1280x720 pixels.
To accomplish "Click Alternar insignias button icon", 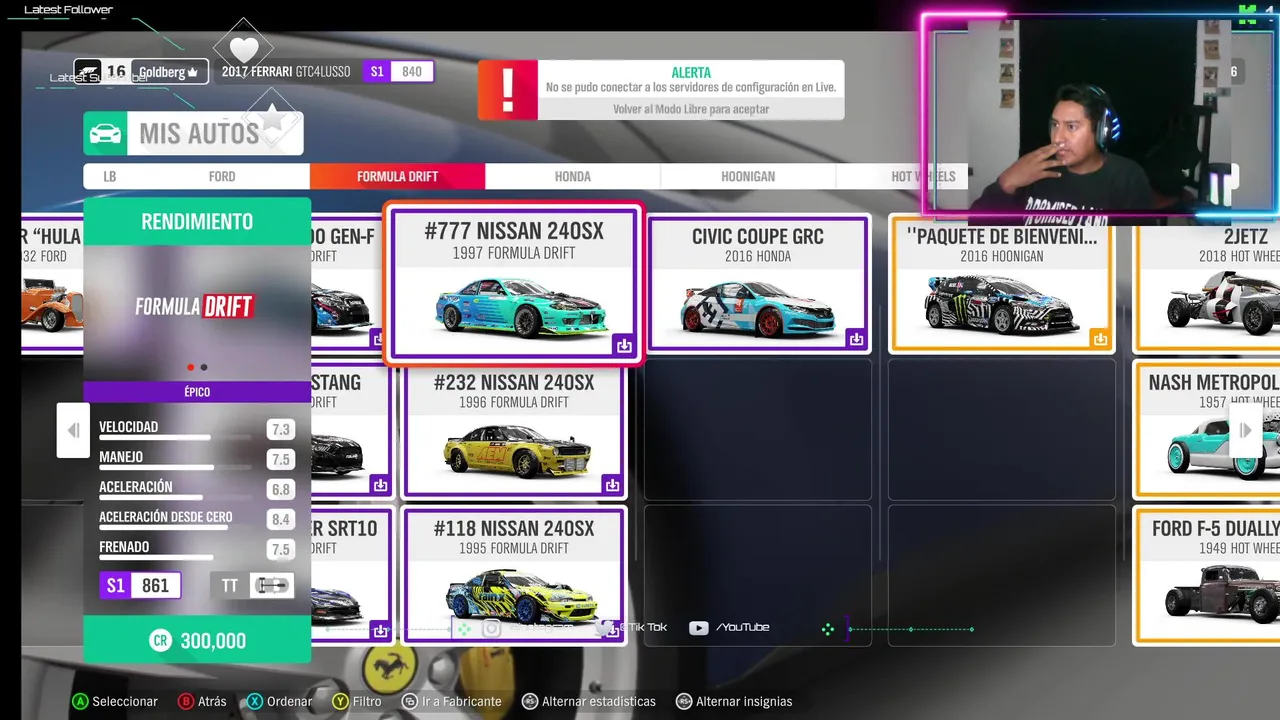I will coord(684,702).
